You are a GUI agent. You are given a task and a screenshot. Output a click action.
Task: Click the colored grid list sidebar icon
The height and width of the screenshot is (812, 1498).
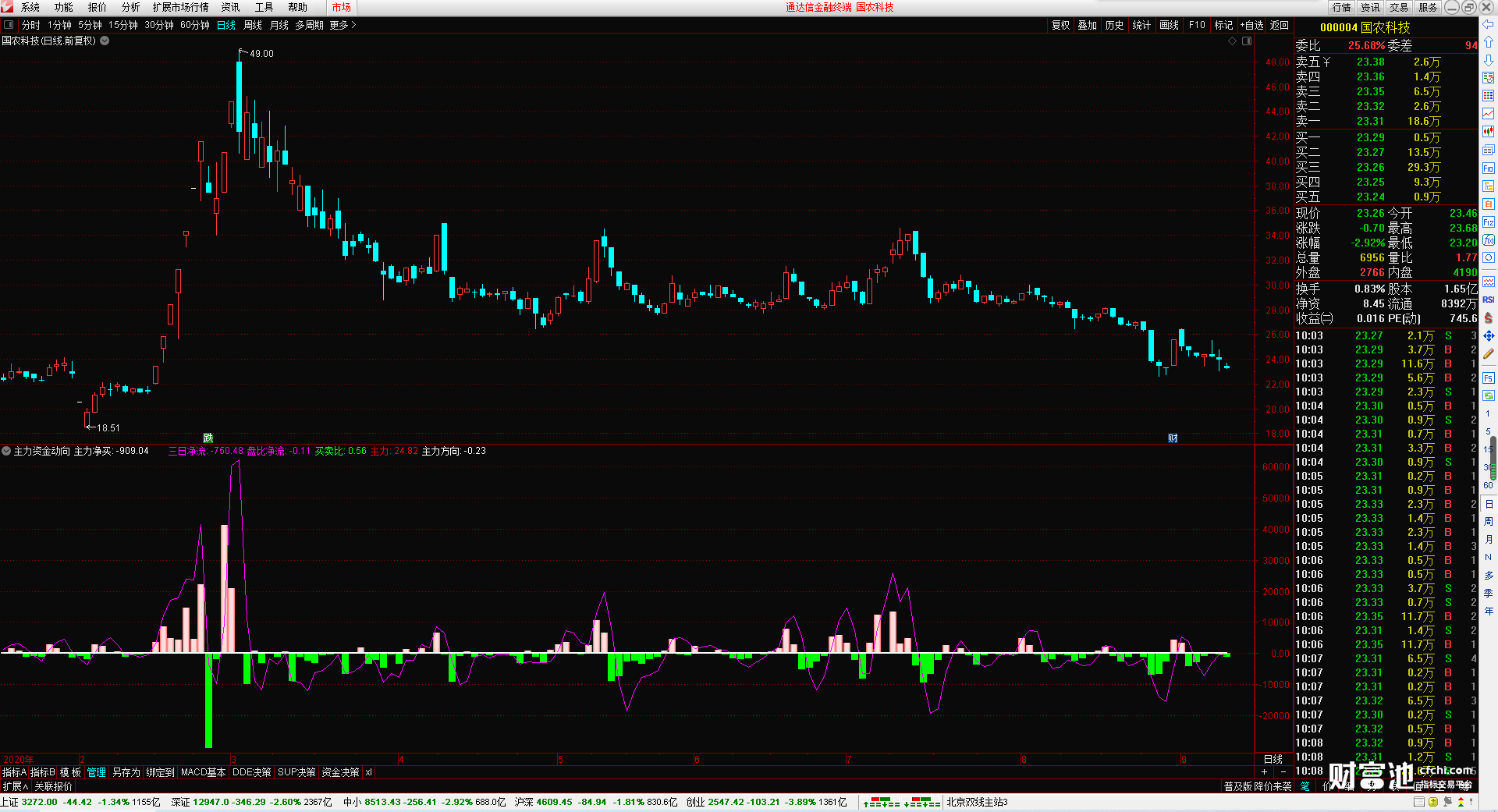coord(1489,96)
